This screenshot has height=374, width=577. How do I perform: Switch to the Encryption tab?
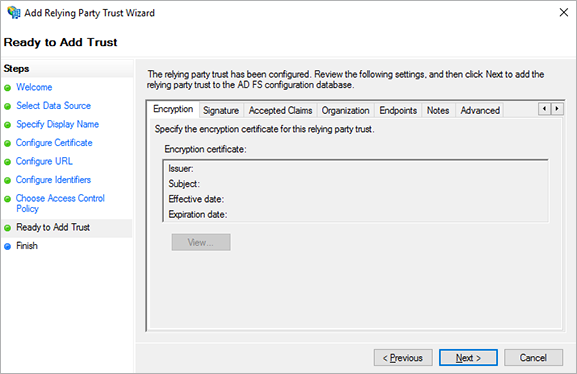(173, 109)
